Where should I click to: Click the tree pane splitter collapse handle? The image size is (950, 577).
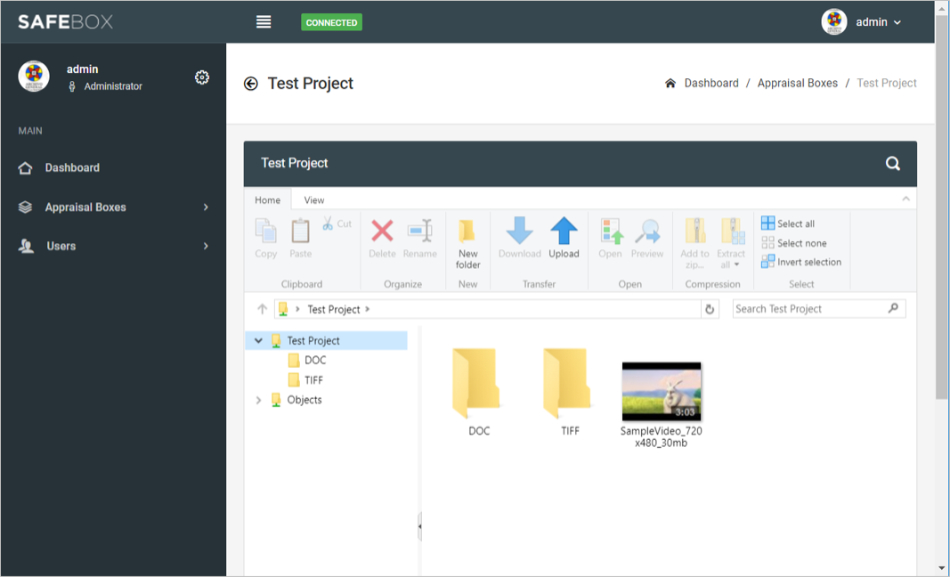419,525
